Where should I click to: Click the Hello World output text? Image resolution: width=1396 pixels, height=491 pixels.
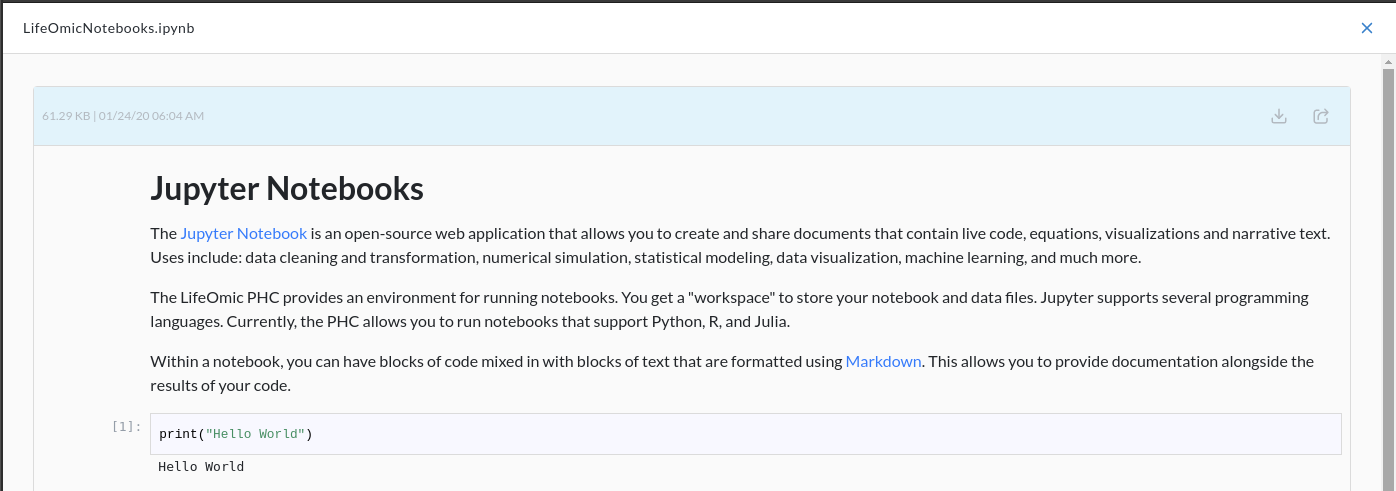[x=201, y=467]
